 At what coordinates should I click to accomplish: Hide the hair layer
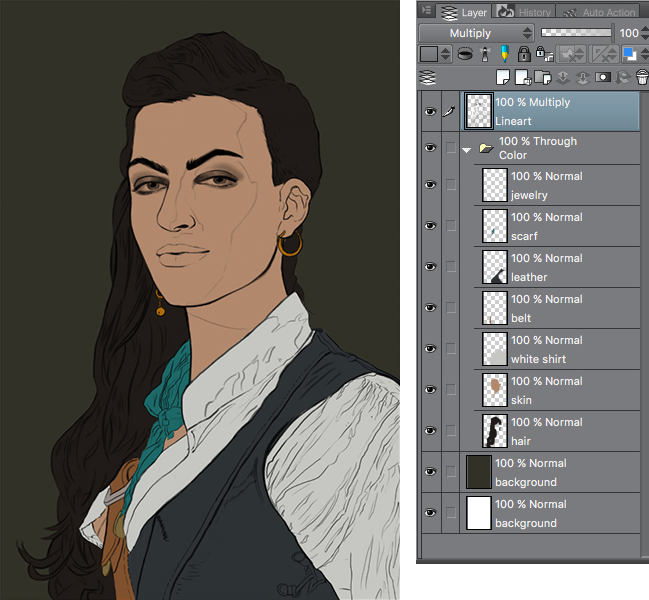(430, 431)
